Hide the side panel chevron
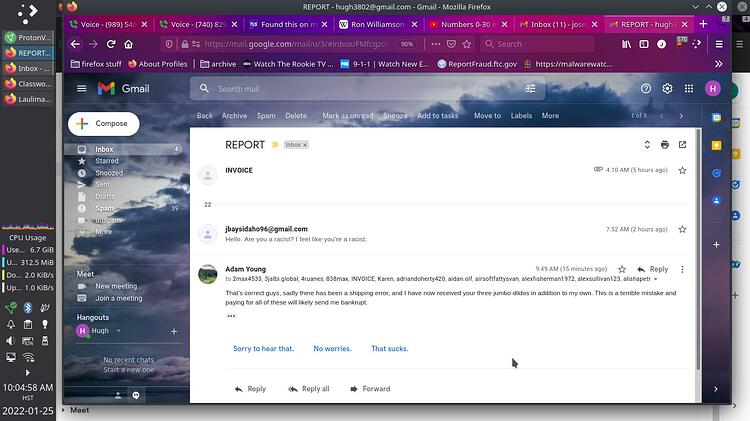This screenshot has width=750, height=421. 716,389
